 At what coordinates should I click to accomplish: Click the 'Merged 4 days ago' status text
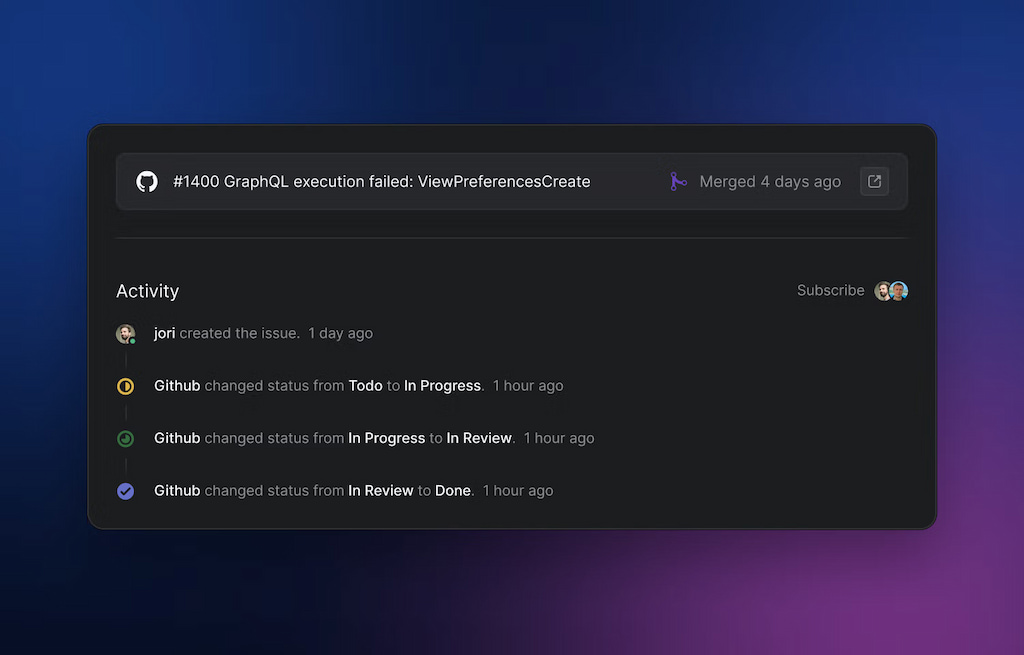(770, 182)
